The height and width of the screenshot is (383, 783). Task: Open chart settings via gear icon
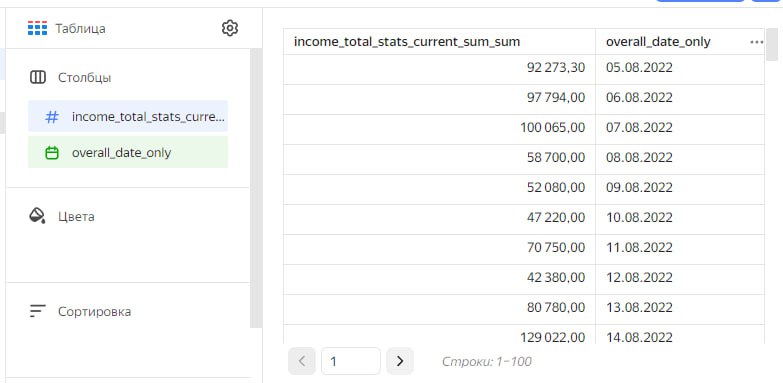coord(230,28)
